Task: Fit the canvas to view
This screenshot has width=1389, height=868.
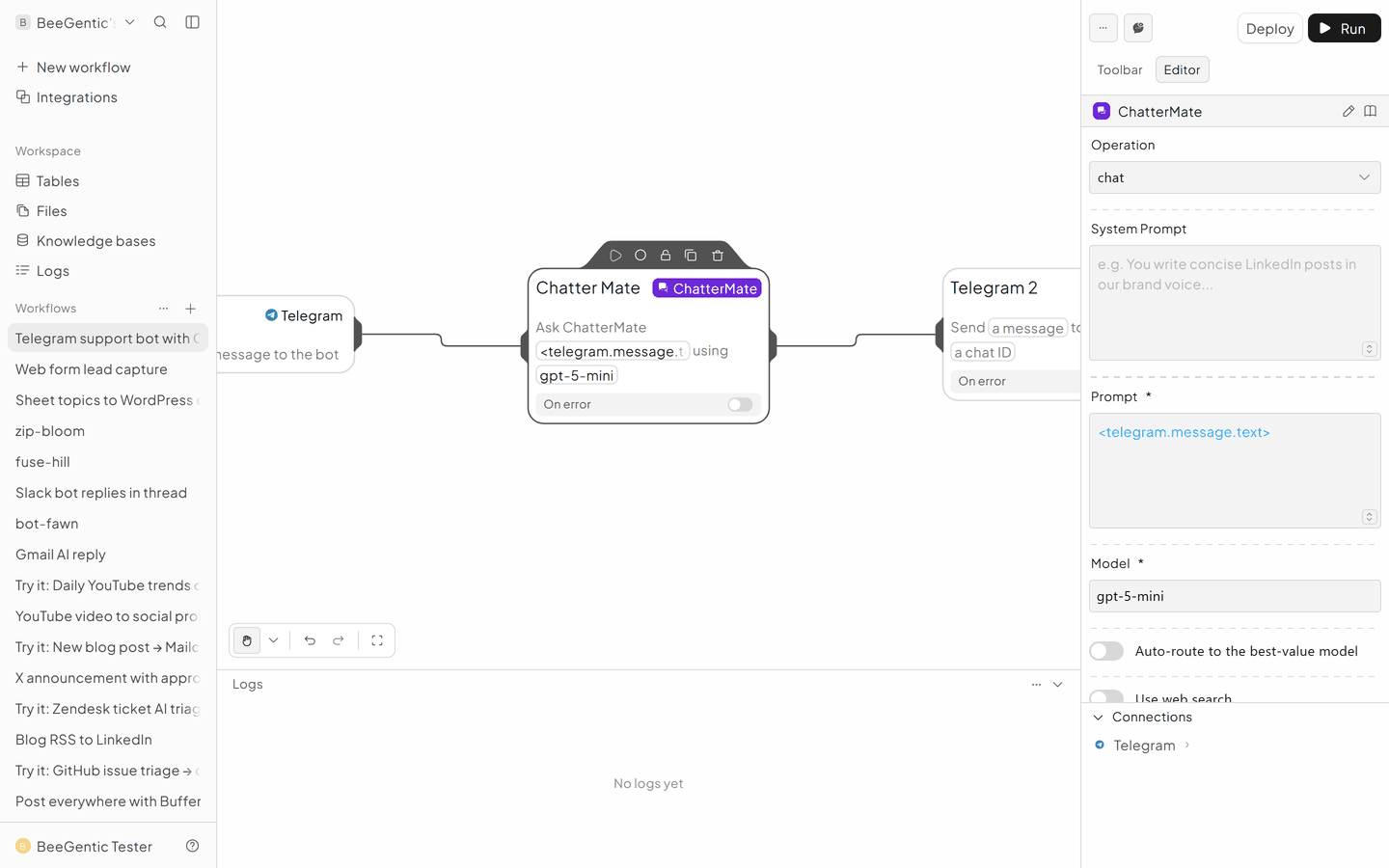Action: [x=377, y=640]
